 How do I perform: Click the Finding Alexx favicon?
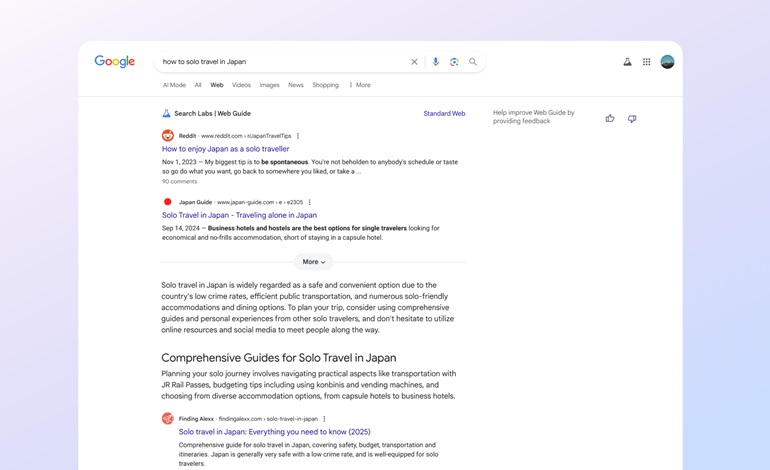click(168, 418)
